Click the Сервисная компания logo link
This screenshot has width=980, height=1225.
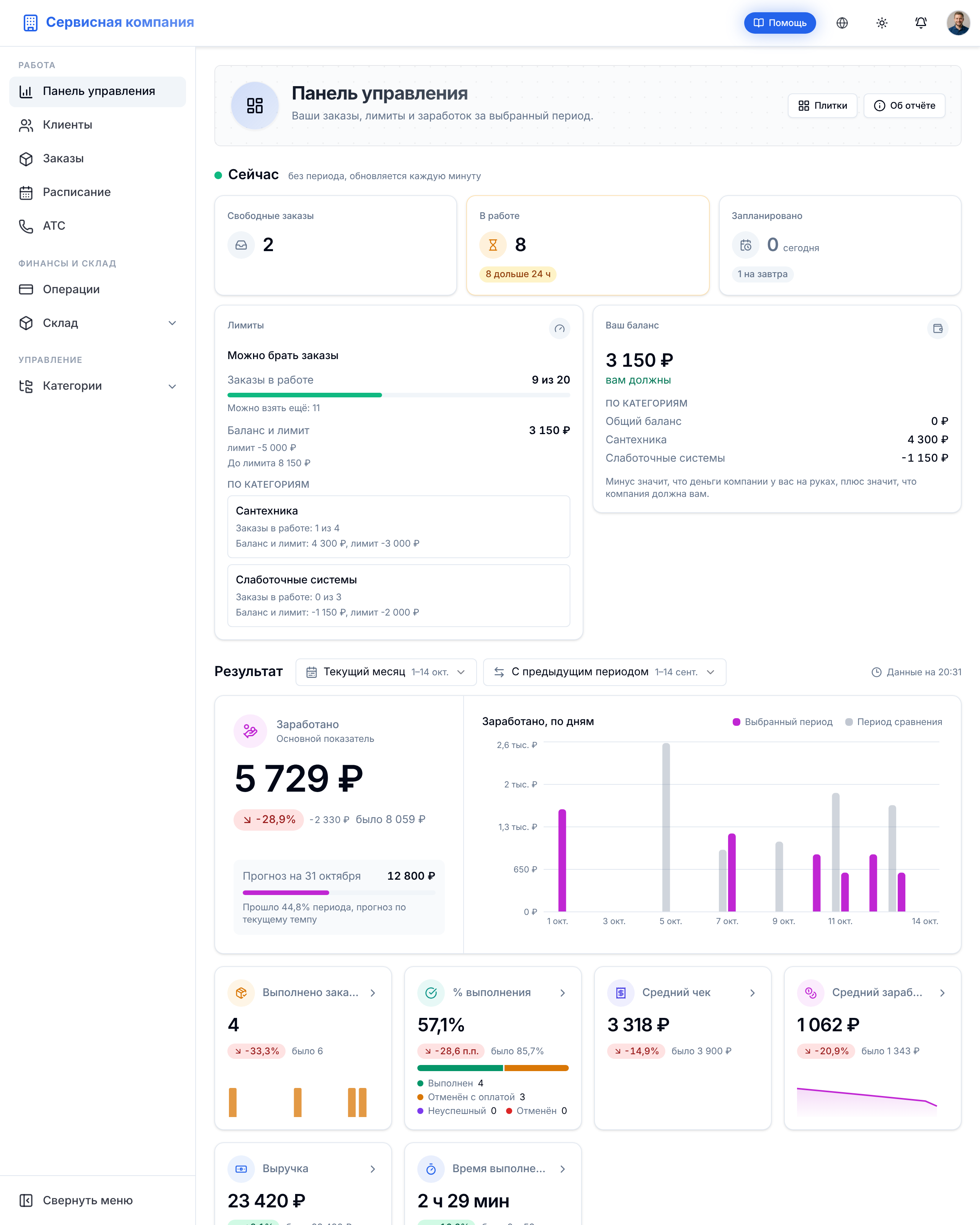108,23
